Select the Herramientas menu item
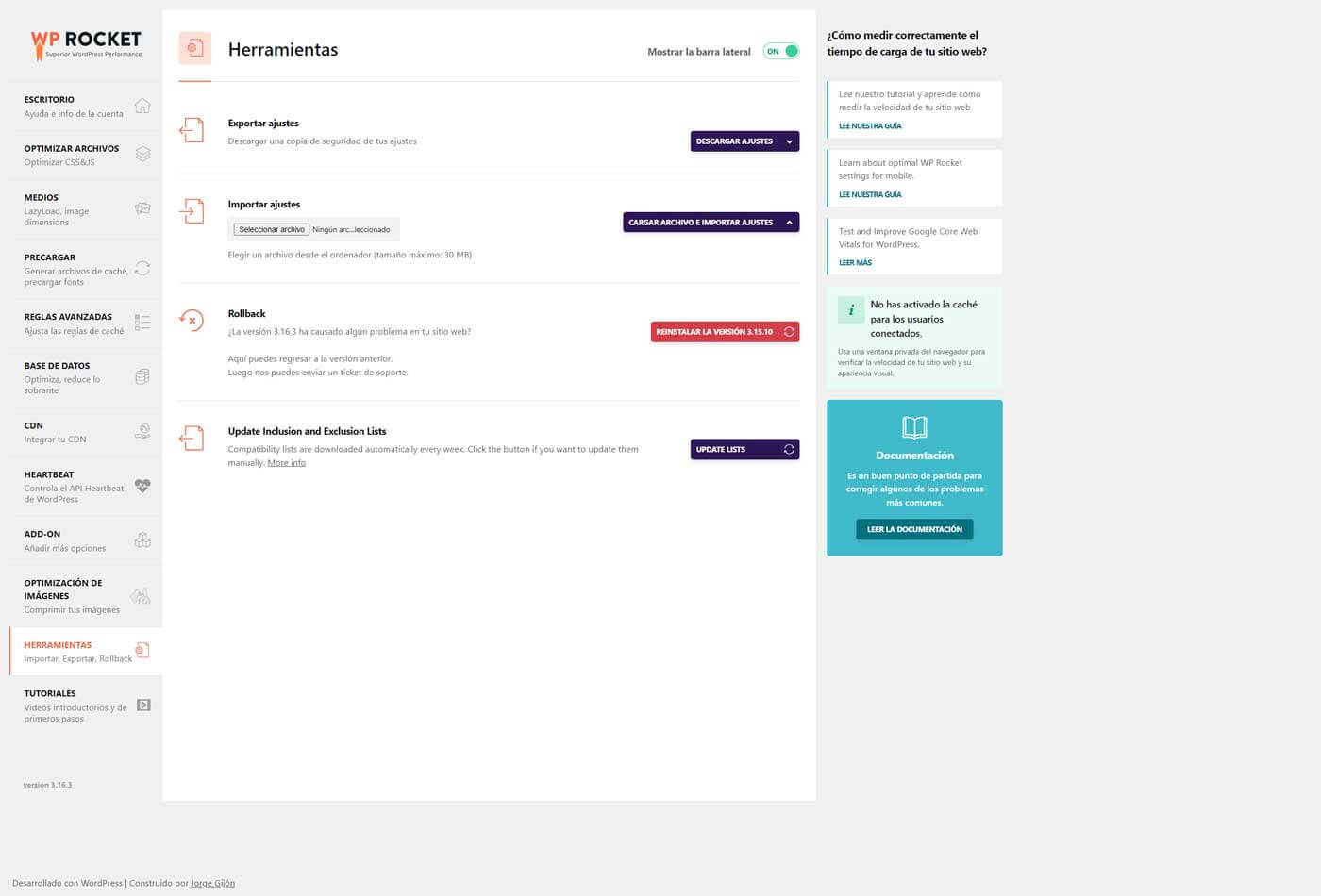This screenshot has width=1321, height=896. 86,651
